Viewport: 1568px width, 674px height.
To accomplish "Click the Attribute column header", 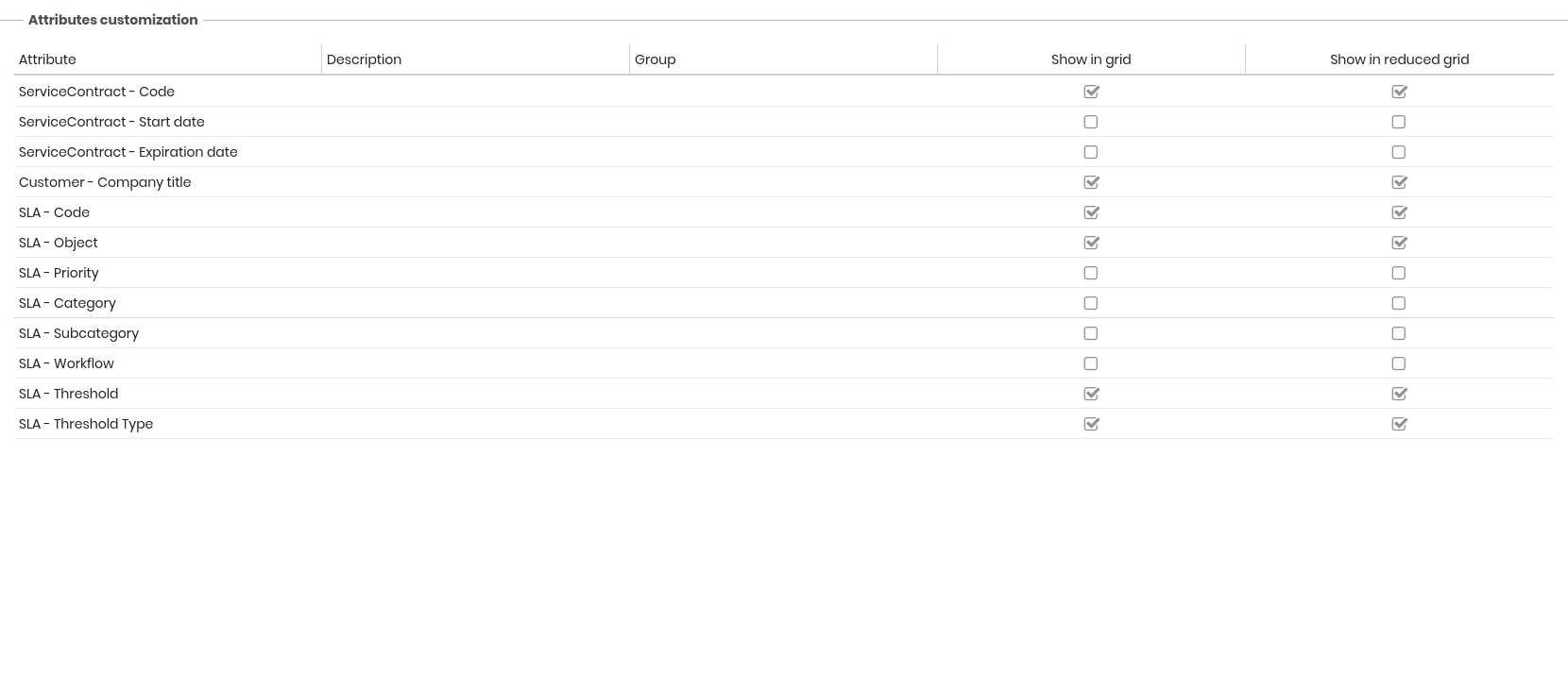I will (47, 59).
